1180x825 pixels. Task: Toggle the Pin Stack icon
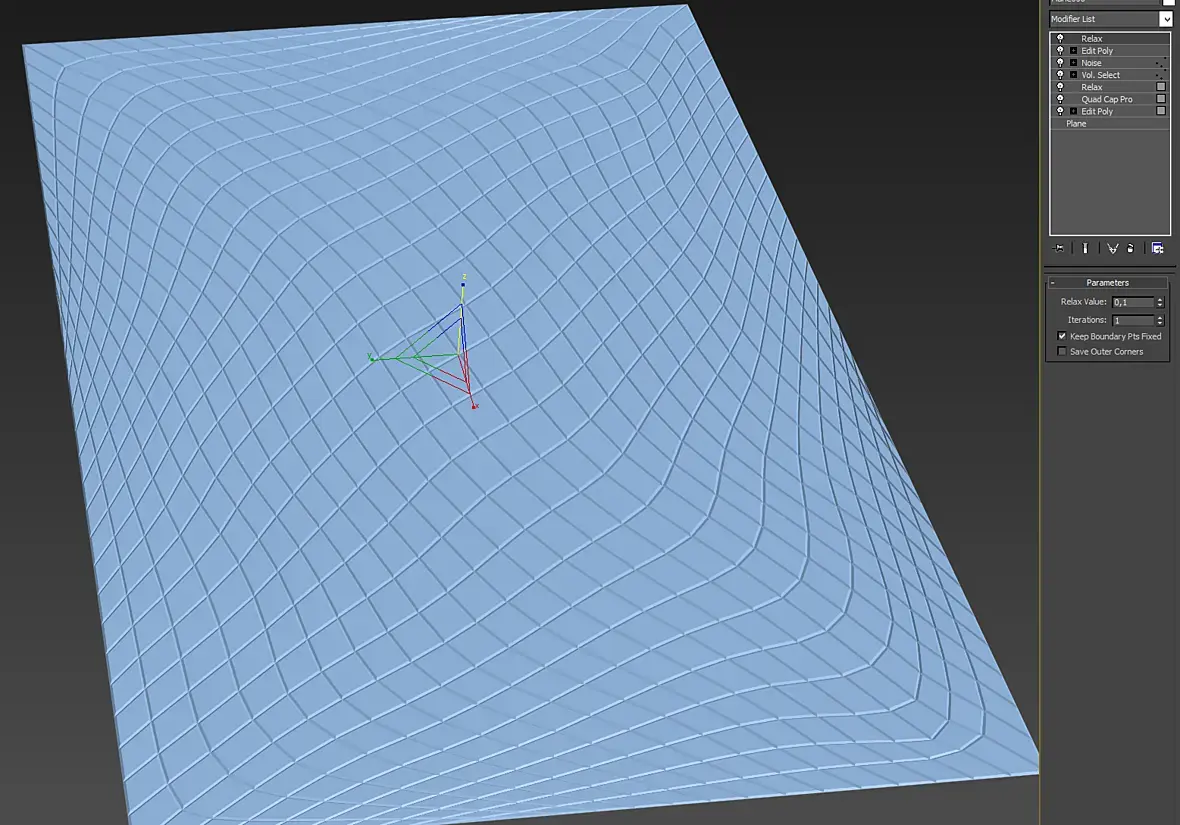[x=1059, y=248]
